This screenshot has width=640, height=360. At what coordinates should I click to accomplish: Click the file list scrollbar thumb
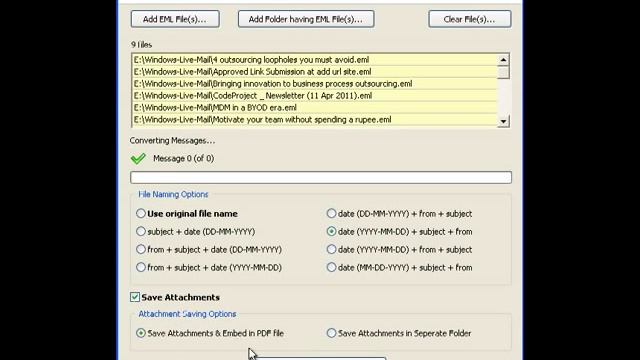(x=503, y=72)
